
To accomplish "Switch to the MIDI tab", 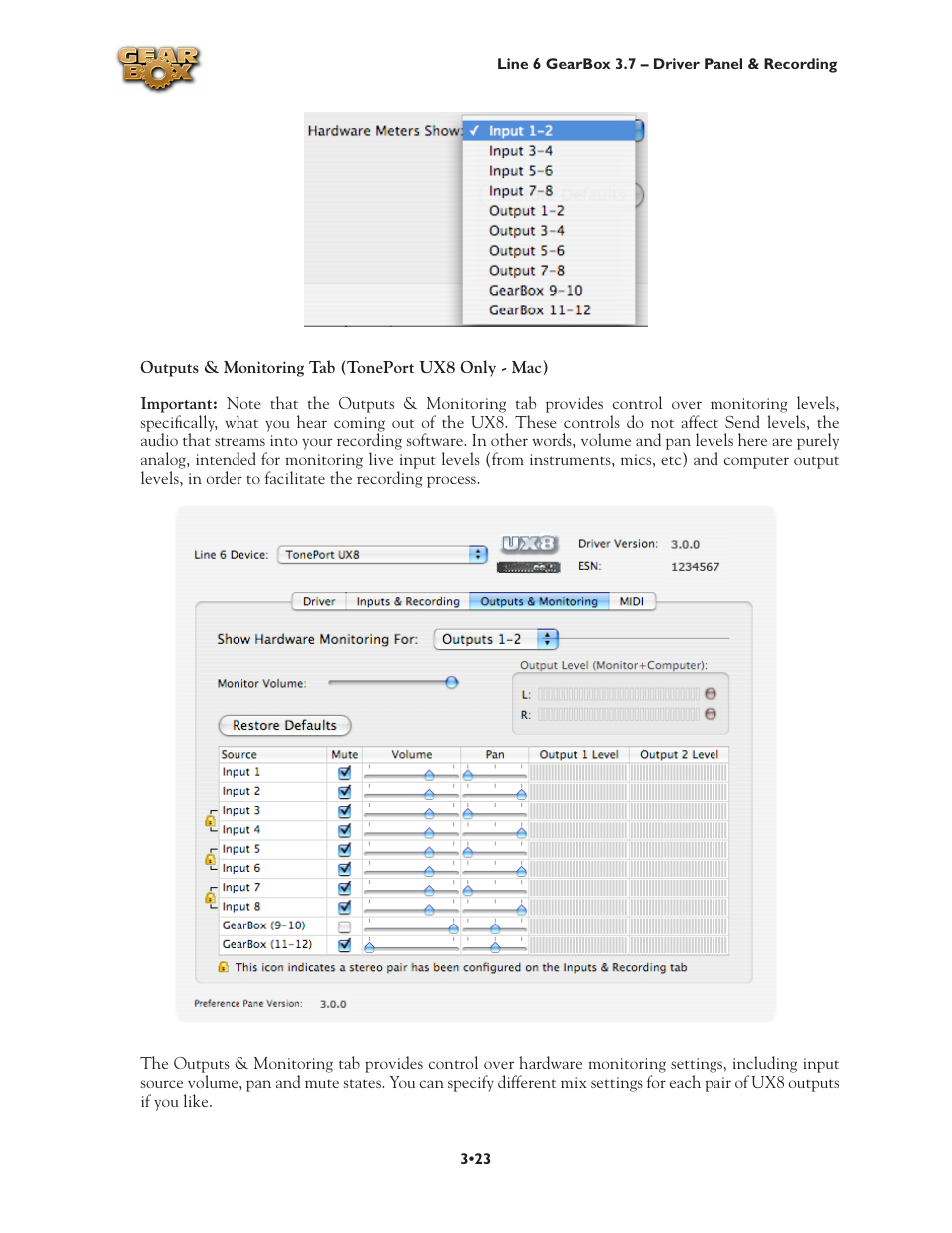I will [x=632, y=601].
